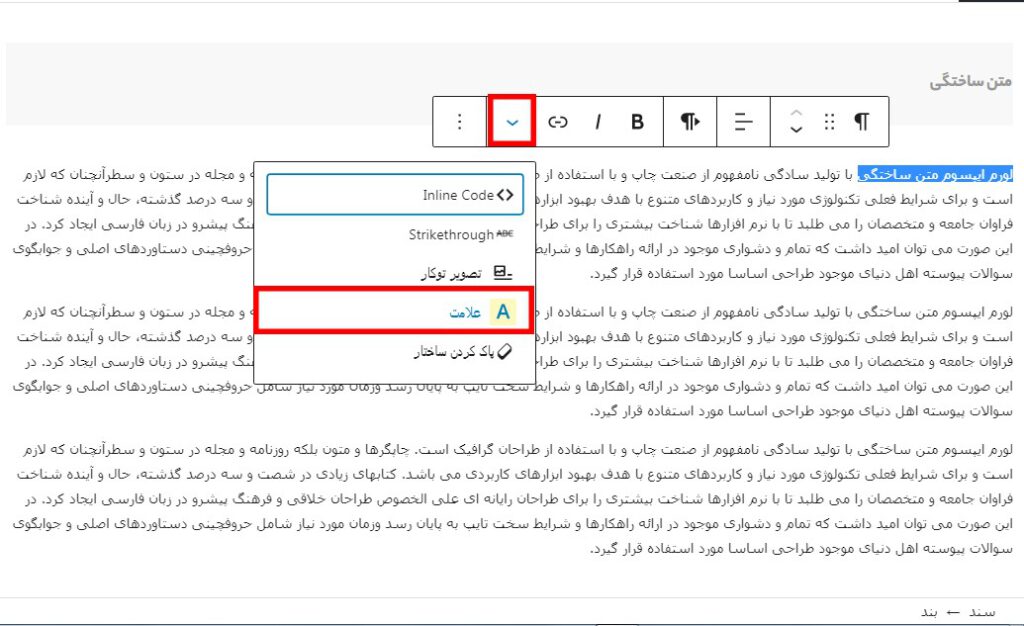Open more rich text controls chevron
Screen dimensions: 1024x626
512,122
